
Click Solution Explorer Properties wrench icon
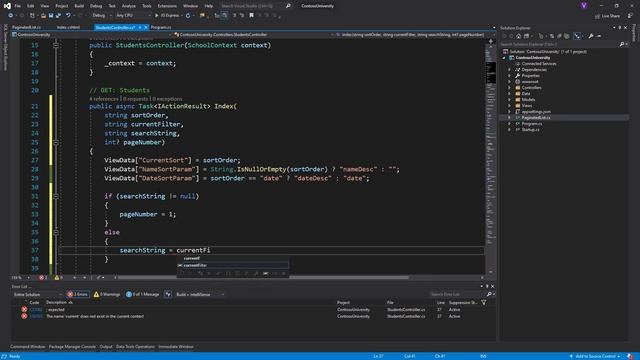tap(591, 36)
